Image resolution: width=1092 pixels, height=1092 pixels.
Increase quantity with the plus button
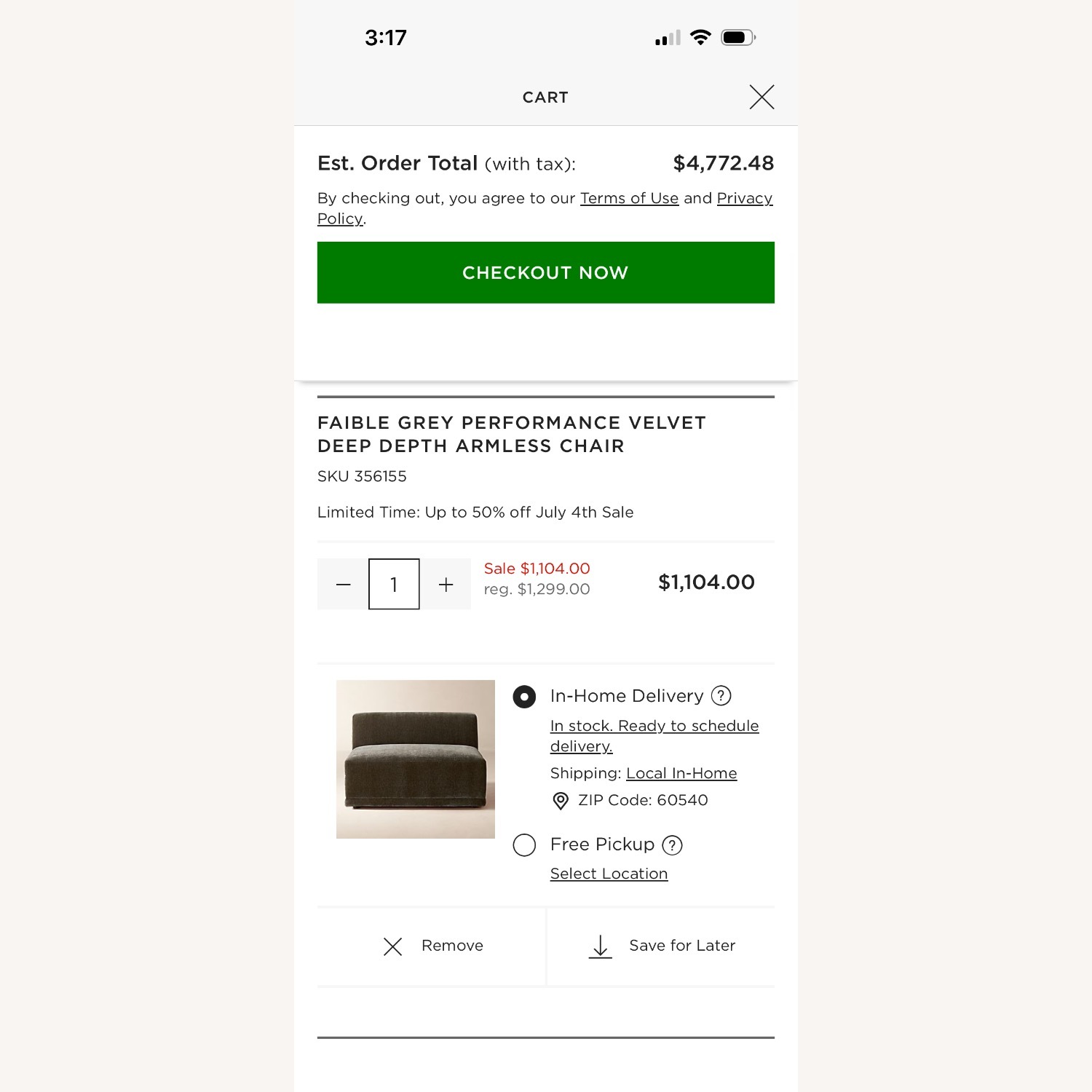click(446, 584)
